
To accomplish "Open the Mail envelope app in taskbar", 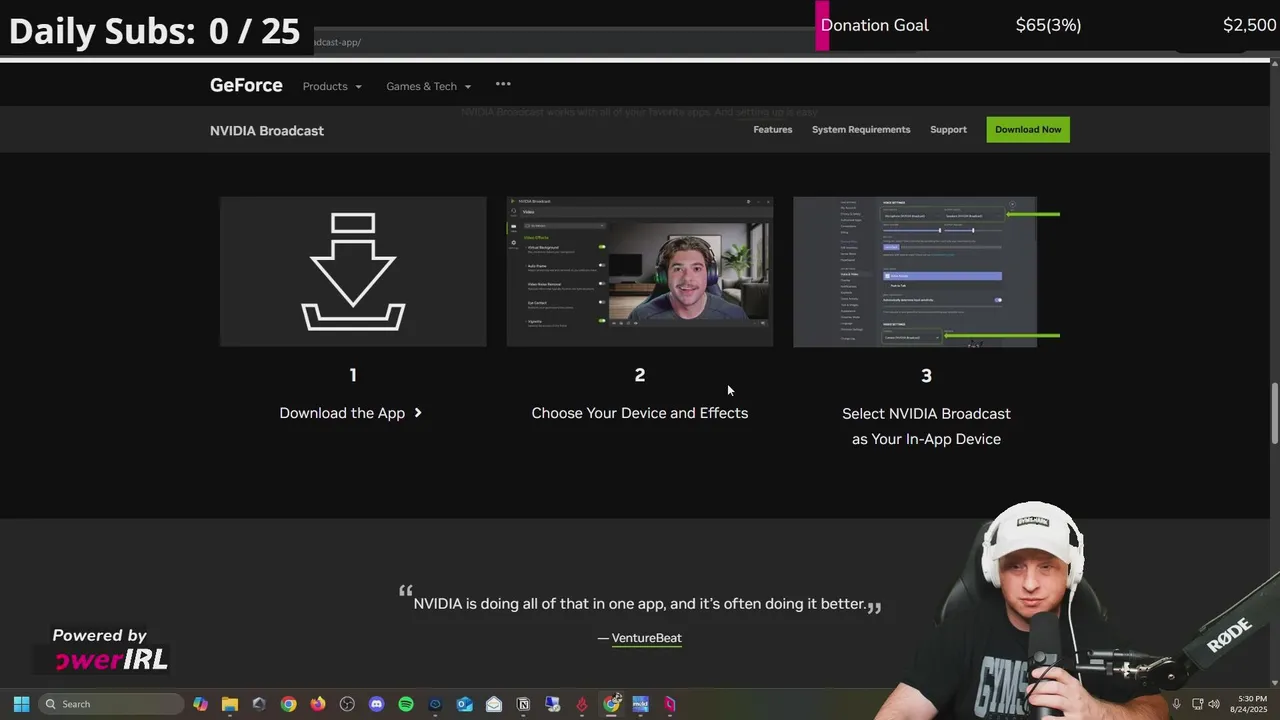I will click(494, 704).
